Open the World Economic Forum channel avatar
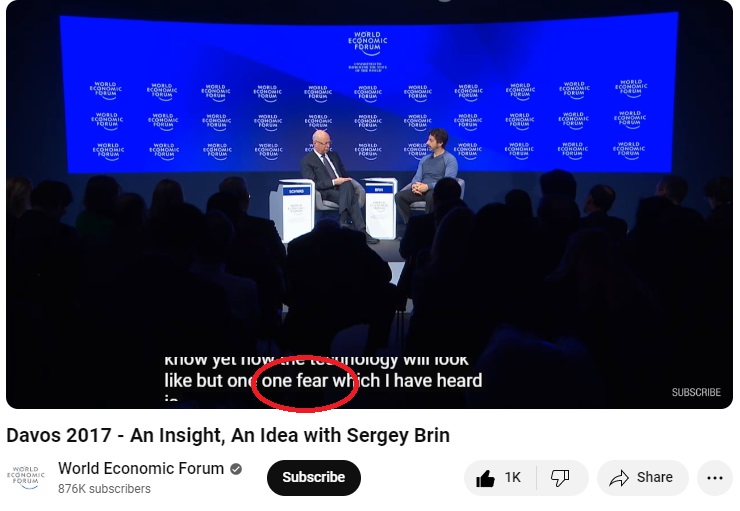The width and height of the screenshot is (740, 511). (26, 477)
